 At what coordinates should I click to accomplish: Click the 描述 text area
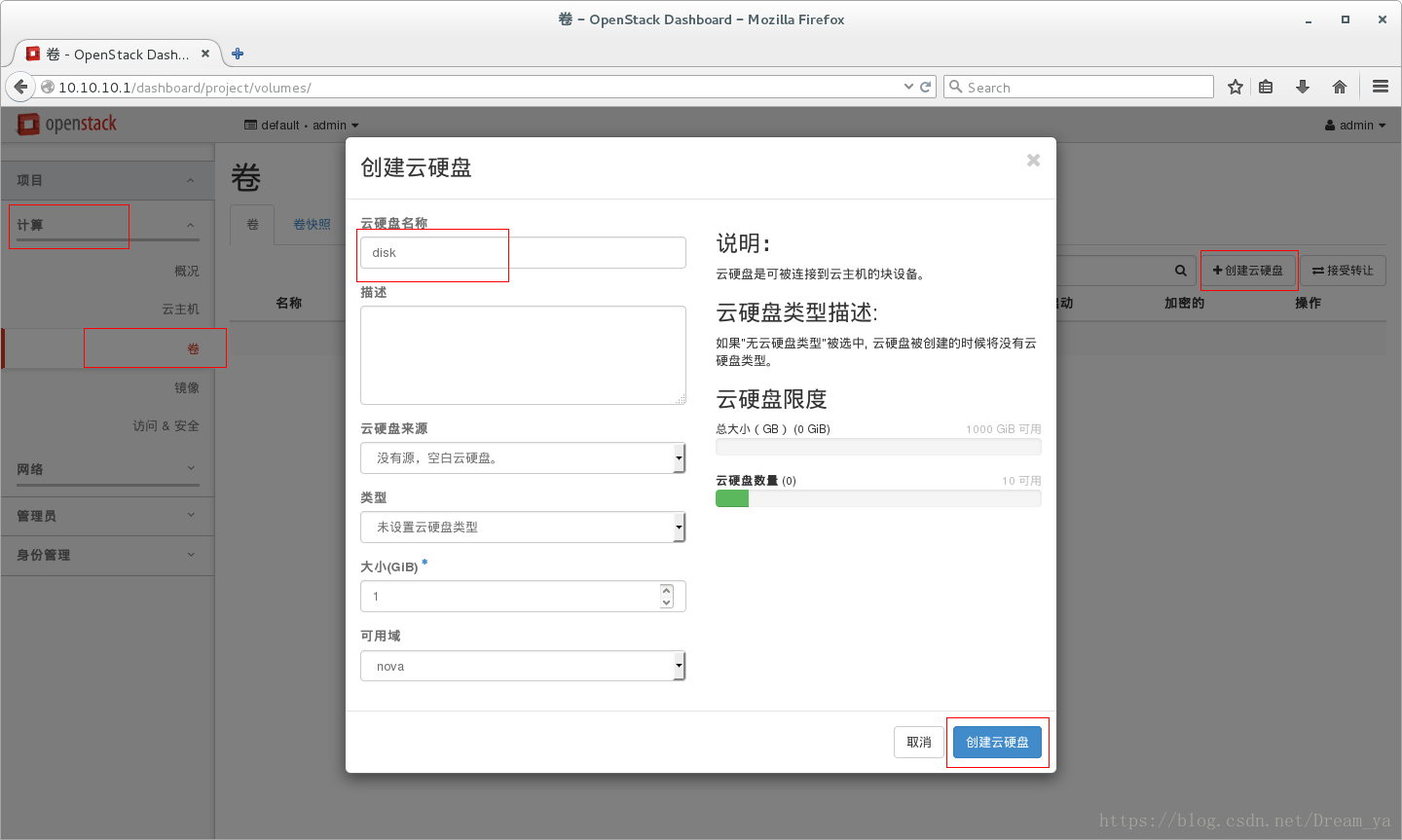(x=523, y=355)
